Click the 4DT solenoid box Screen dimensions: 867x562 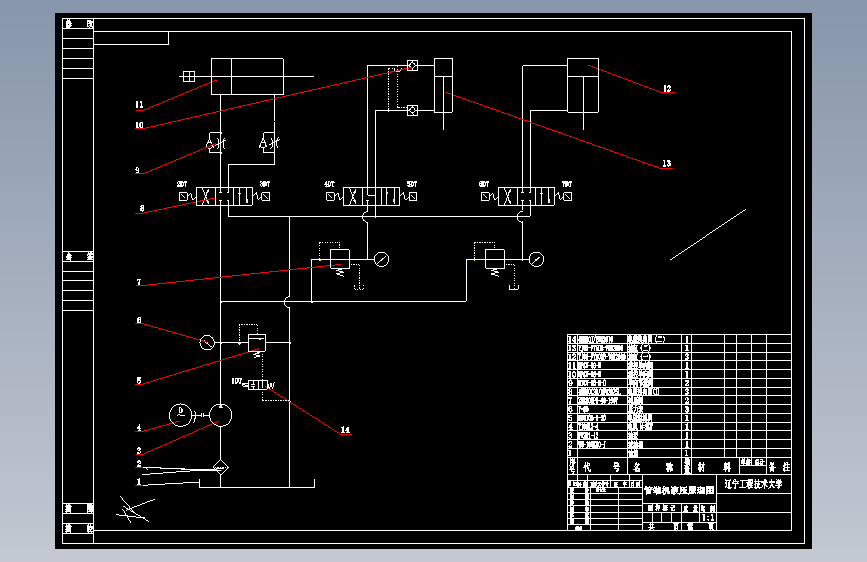(x=331, y=196)
